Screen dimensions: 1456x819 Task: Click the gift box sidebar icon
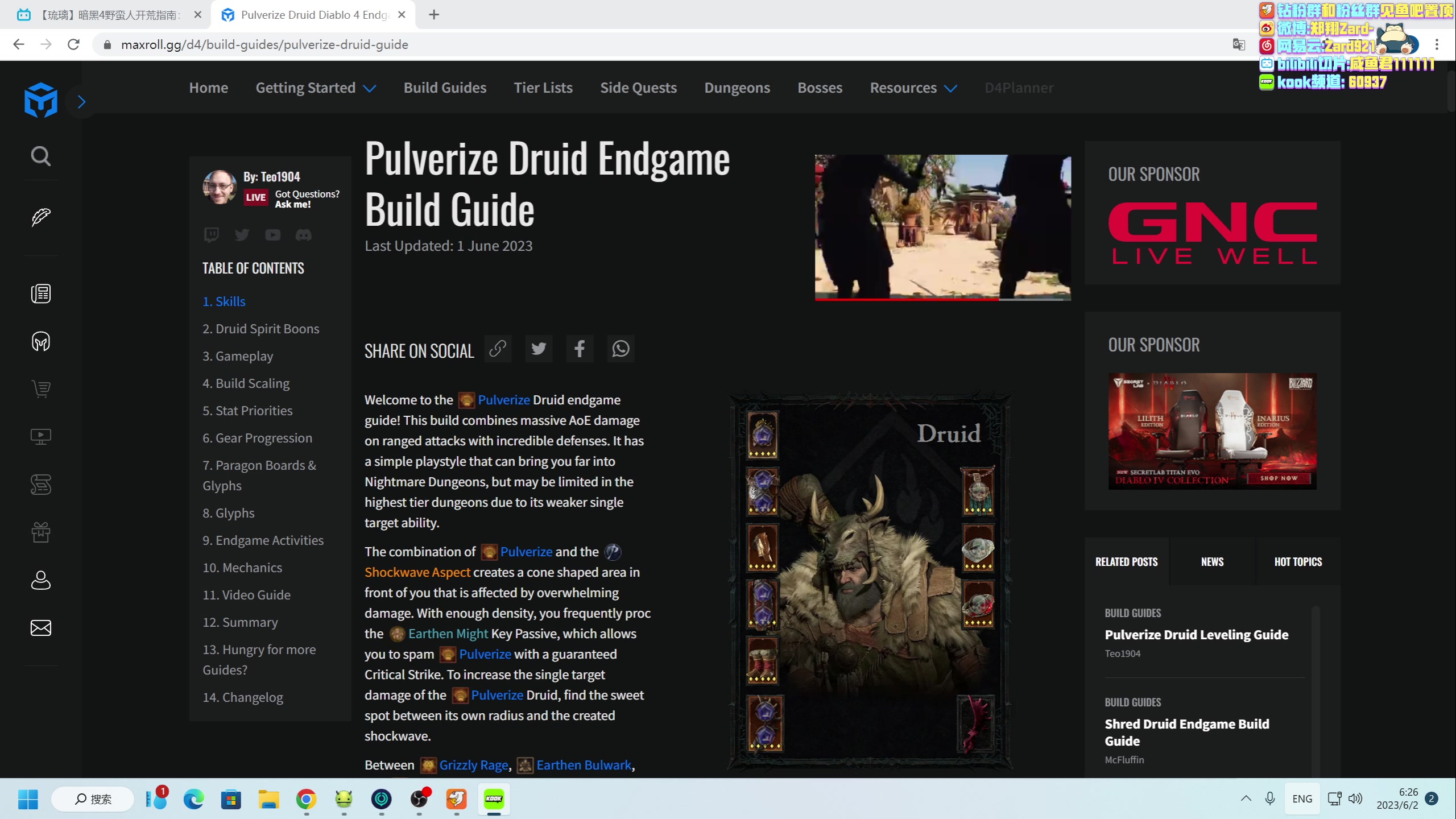(x=41, y=532)
